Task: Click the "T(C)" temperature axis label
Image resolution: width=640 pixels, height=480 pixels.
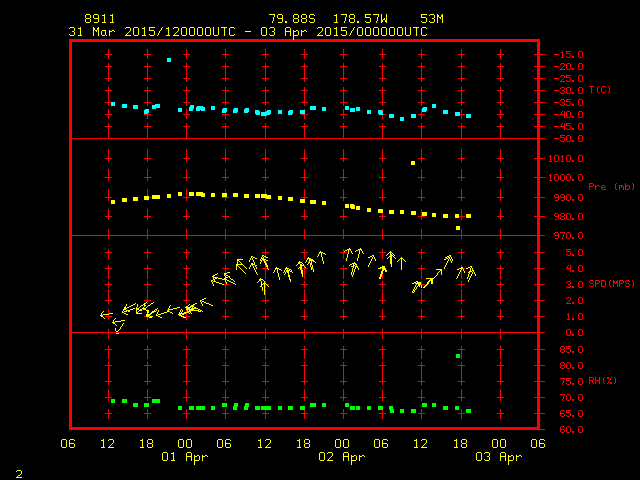Action: pyautogui.click(x=600, y=89)
